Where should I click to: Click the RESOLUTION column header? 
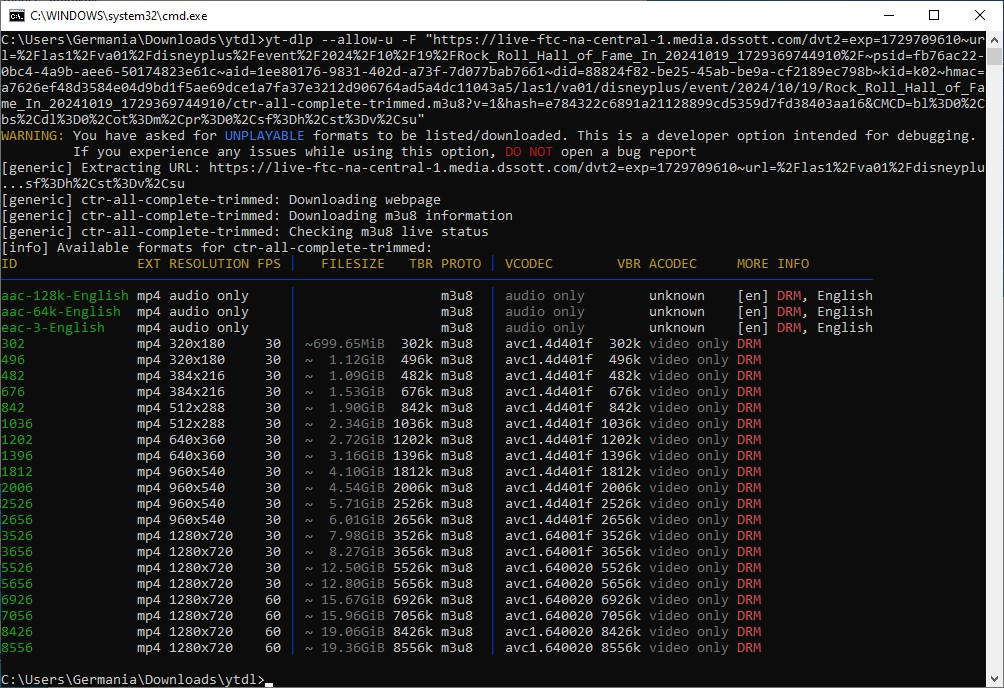[x=208, y=264]
